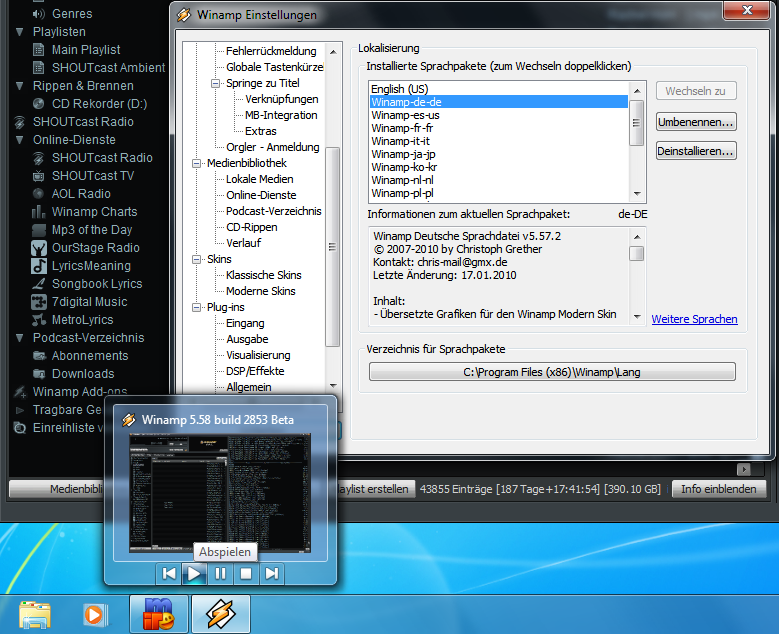The width and height of the screenshot is (779, 634).
Task: Open Winamp Charts icon
Action: (x=38, y=212)
